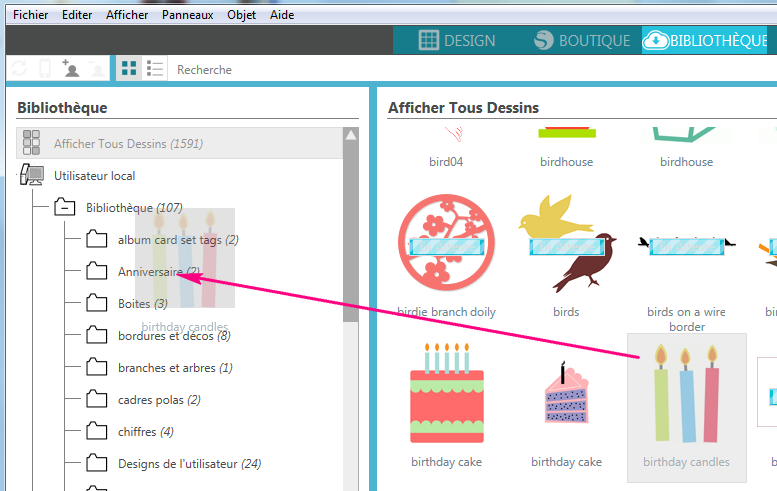The height and width of the screenshot is (491, 777).
Task: Select Afficher Tous Dessins (1591) row
Action: pos(179,143)
